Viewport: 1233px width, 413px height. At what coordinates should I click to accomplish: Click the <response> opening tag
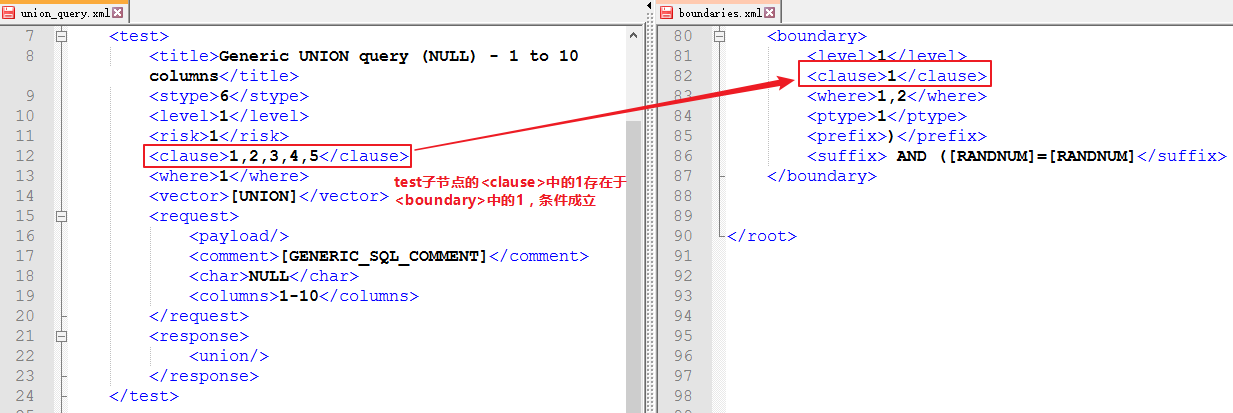coord(199,336)
